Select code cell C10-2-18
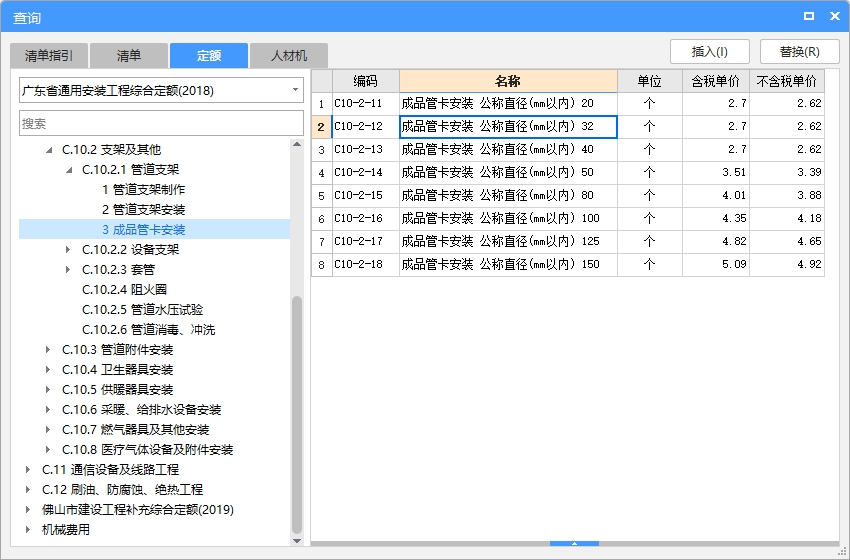This screenshot has height=560, width=850. point(365,265)
